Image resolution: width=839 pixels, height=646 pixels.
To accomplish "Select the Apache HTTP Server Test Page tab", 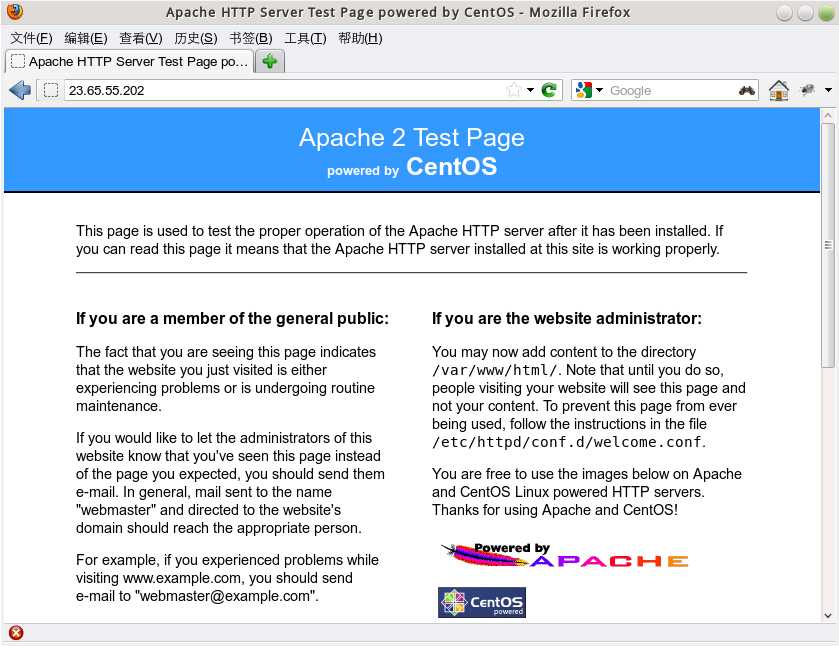I will [x=129, y=62].
